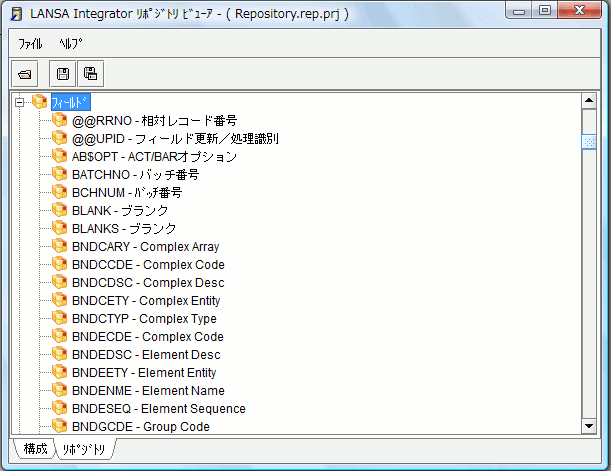Click the icon beside BNDGCDE field
The height and width of the screenshot is (471, 611).
59,426
